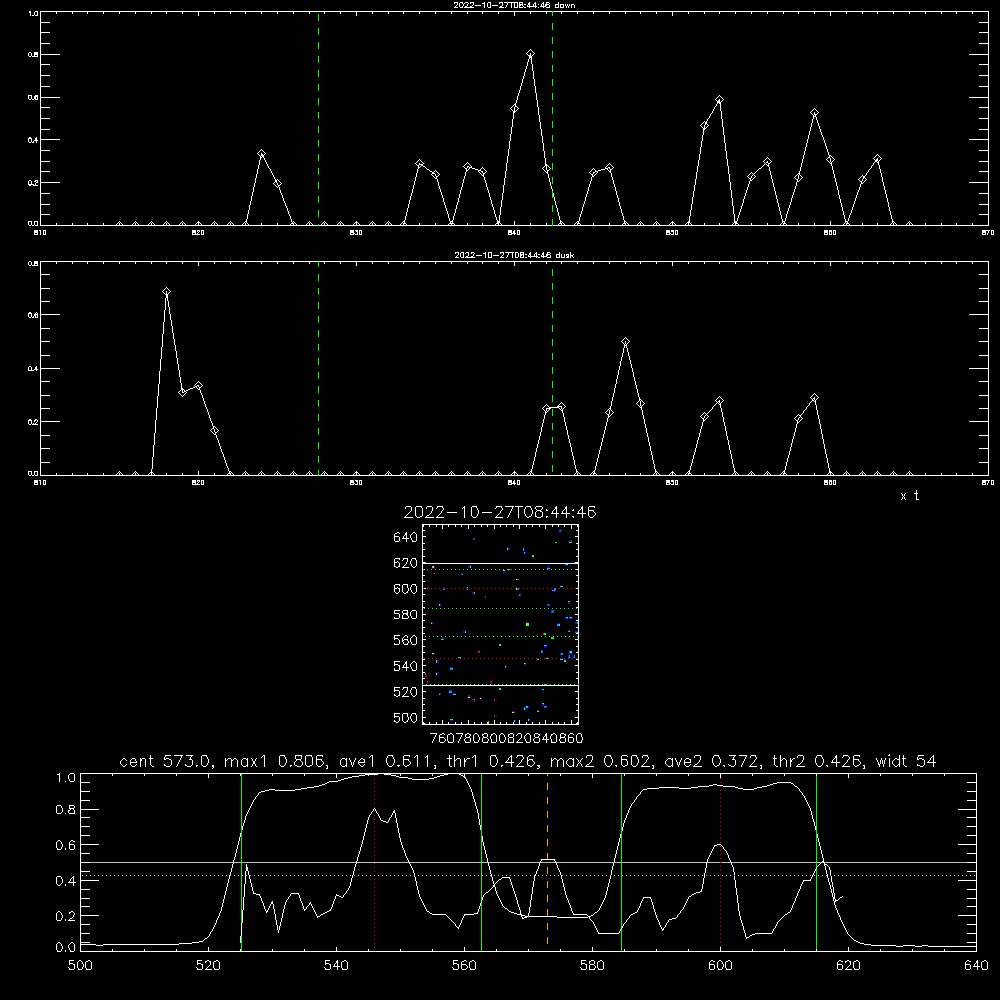The image size is (1000, 1000).
Task: Click the 560 x-axis label in bottom plot
Action: [464, 966]
